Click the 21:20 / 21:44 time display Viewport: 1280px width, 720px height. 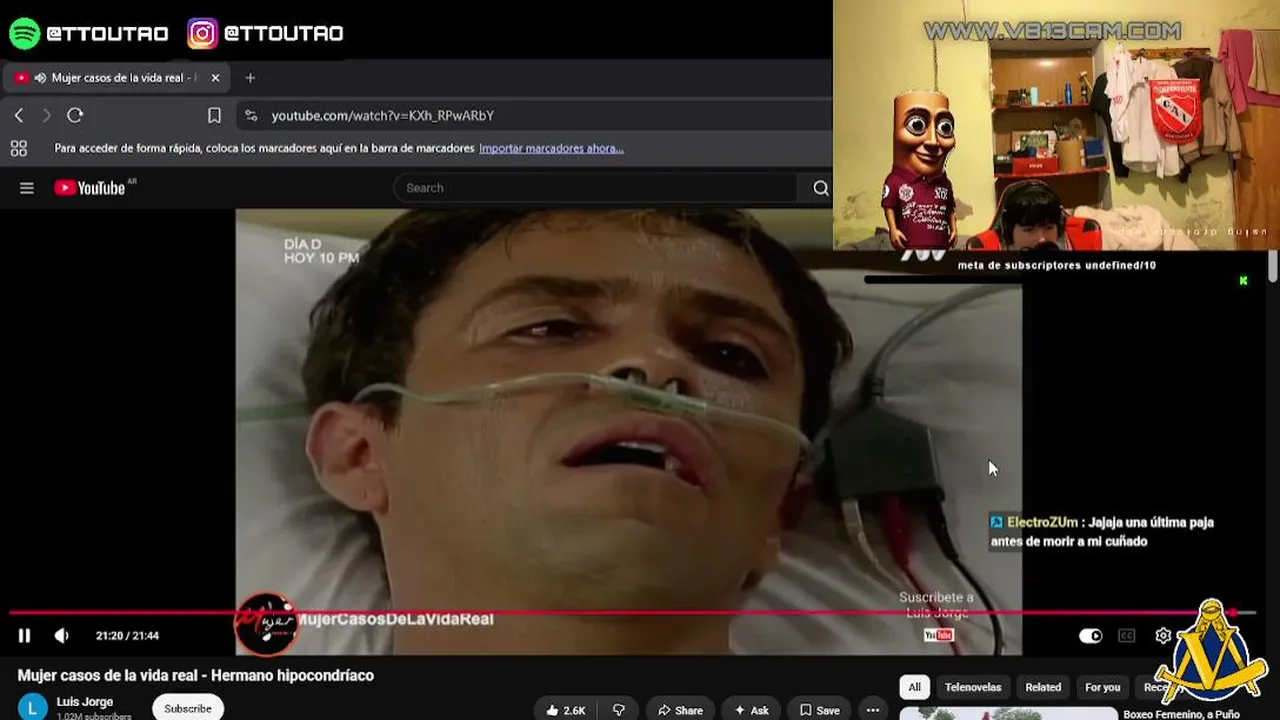pyautogui.click(x=127, y=636)
